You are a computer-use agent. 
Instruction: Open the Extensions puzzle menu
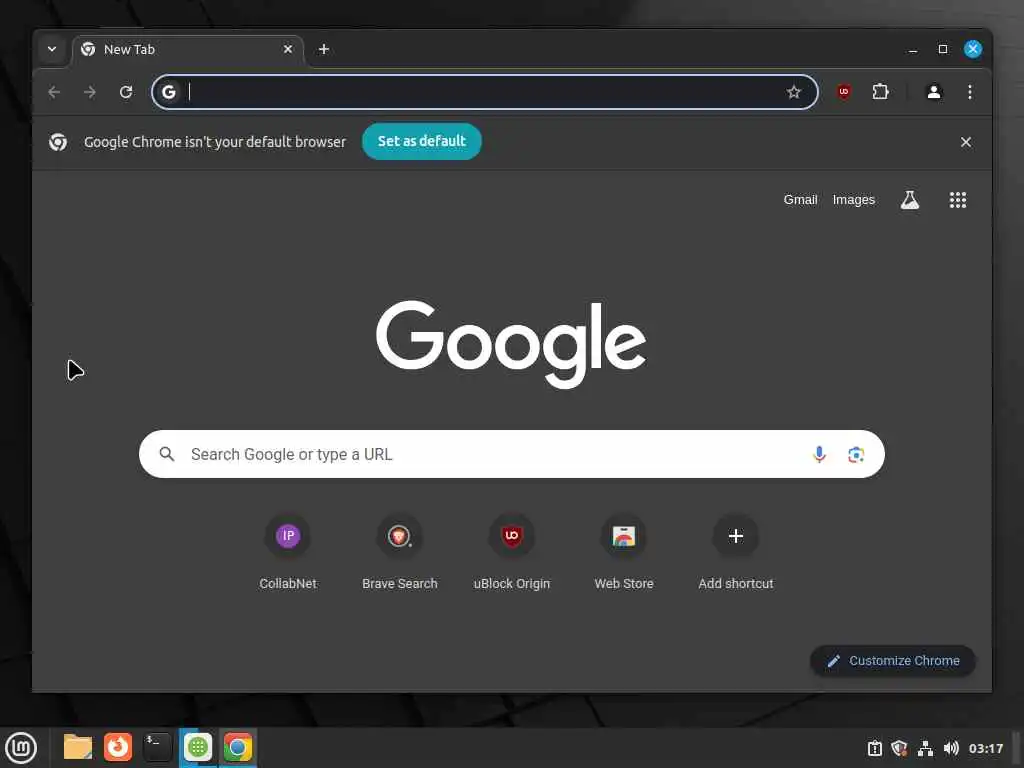point(880,92)
